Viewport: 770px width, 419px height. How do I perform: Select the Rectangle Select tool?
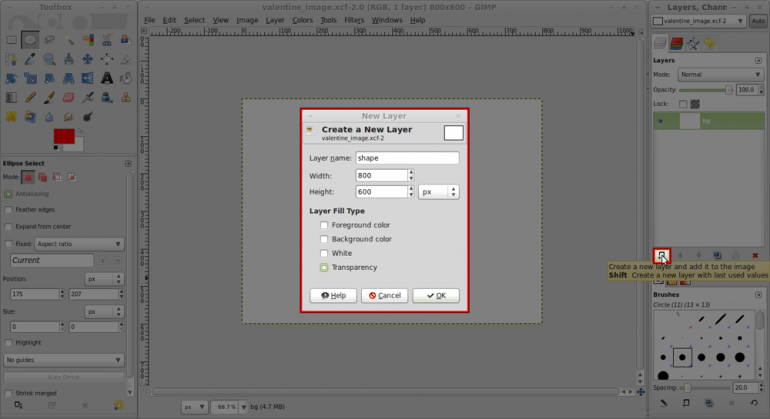pyautogui.click(x=11, y=40)
